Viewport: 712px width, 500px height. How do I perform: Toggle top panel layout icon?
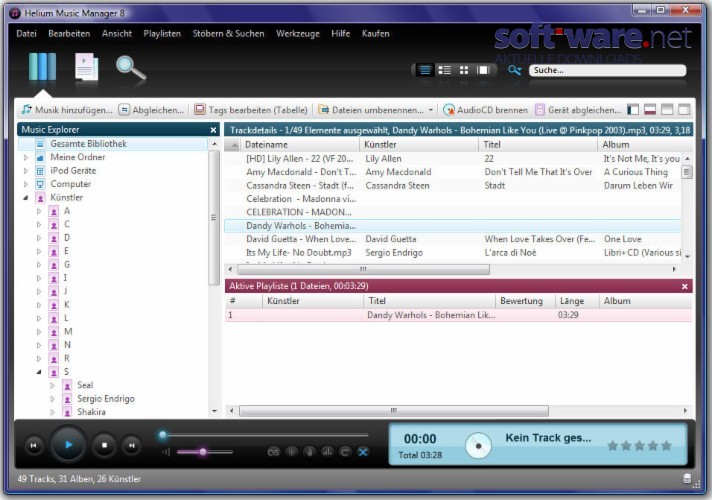click(x=667, y=109)
